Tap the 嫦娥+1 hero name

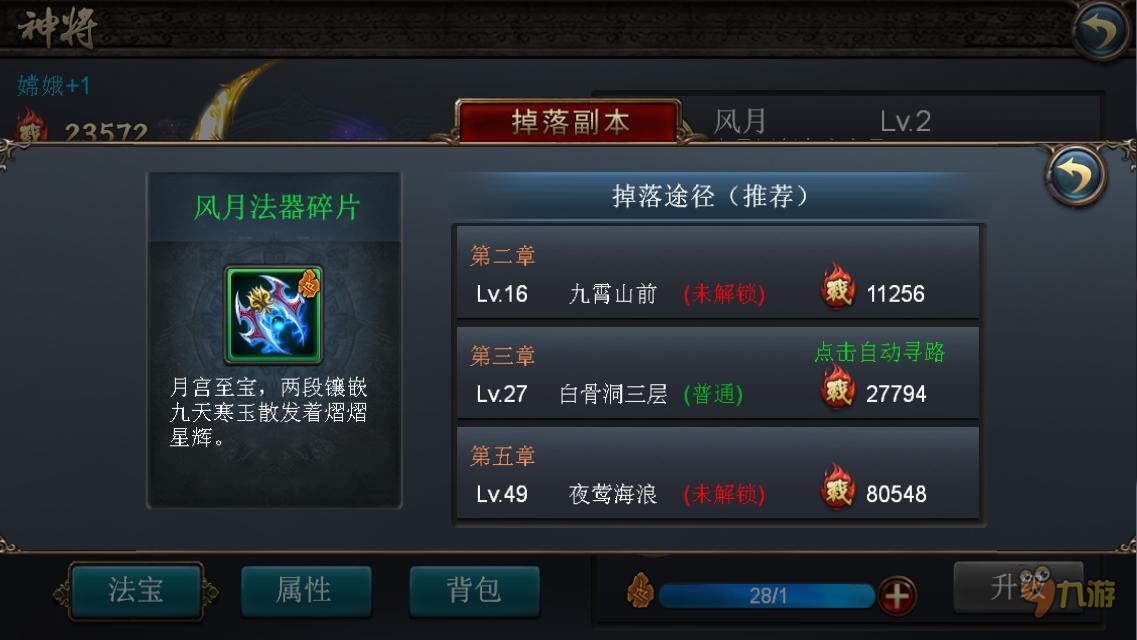tap(54, 86)
